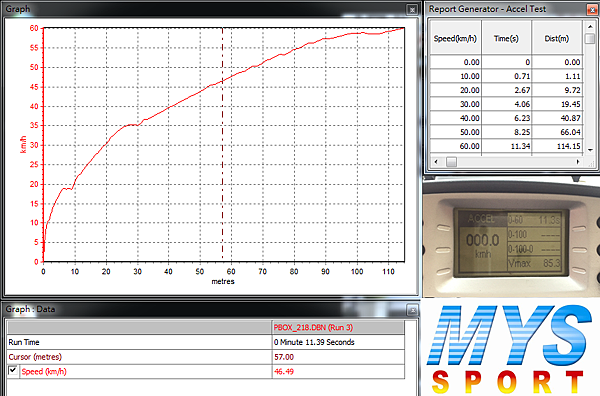
Task: Select the 30.00 speed cell
Action: (x=455, y=104)
